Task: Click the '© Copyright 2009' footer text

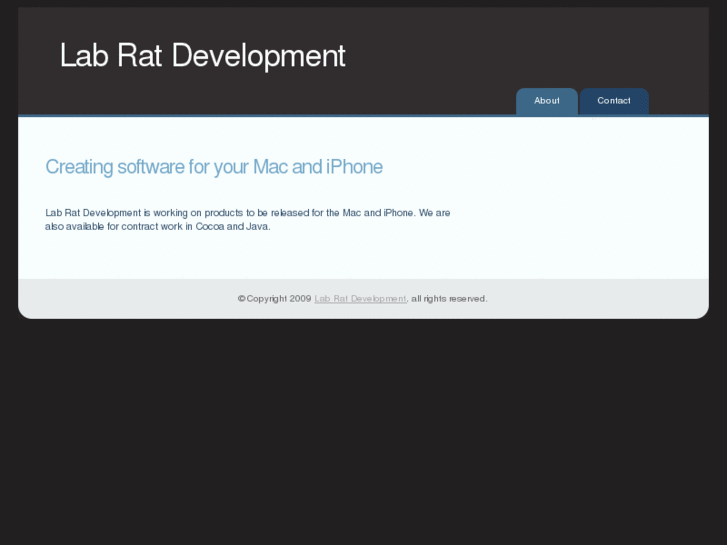Action: click(274, 299)
